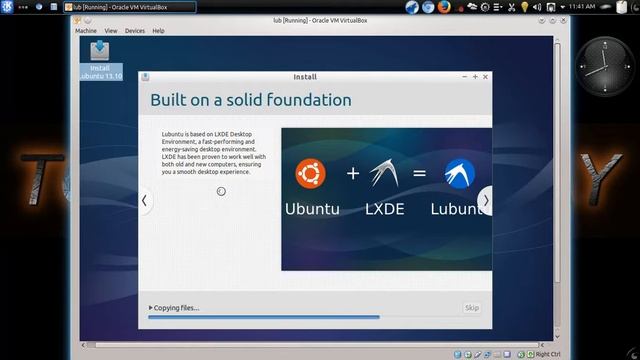Click the mouse integration status icon
This screenshot has height=360, width=640.
click(x=521, y=354)
